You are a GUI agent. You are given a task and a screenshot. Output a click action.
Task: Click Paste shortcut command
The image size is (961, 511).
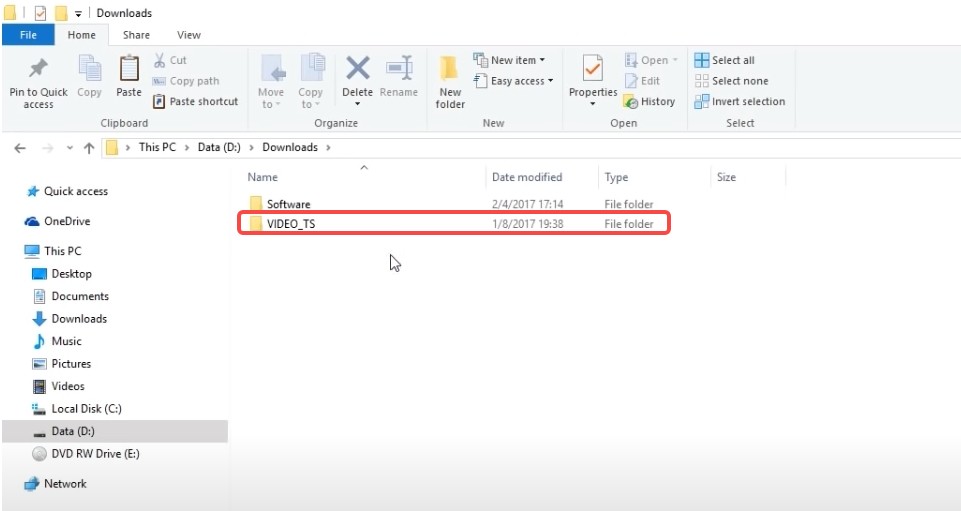195,101
